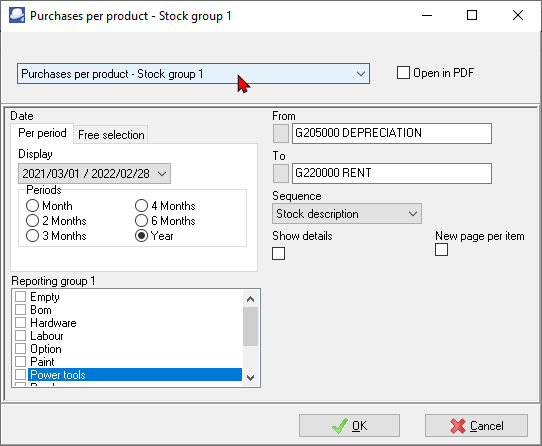Switch to the Free selection tab
The image size is (542, 446).
(x=111, y=135)
